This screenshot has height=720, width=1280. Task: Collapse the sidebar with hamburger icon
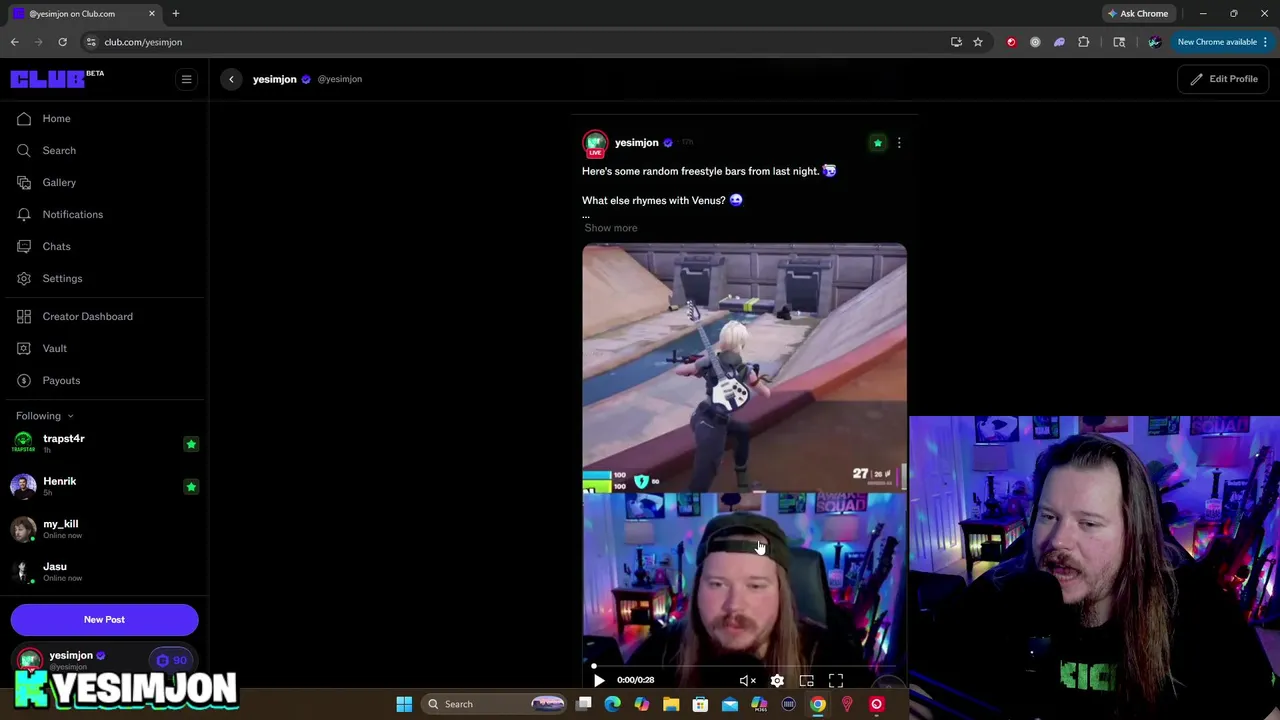tap(186, 79)
